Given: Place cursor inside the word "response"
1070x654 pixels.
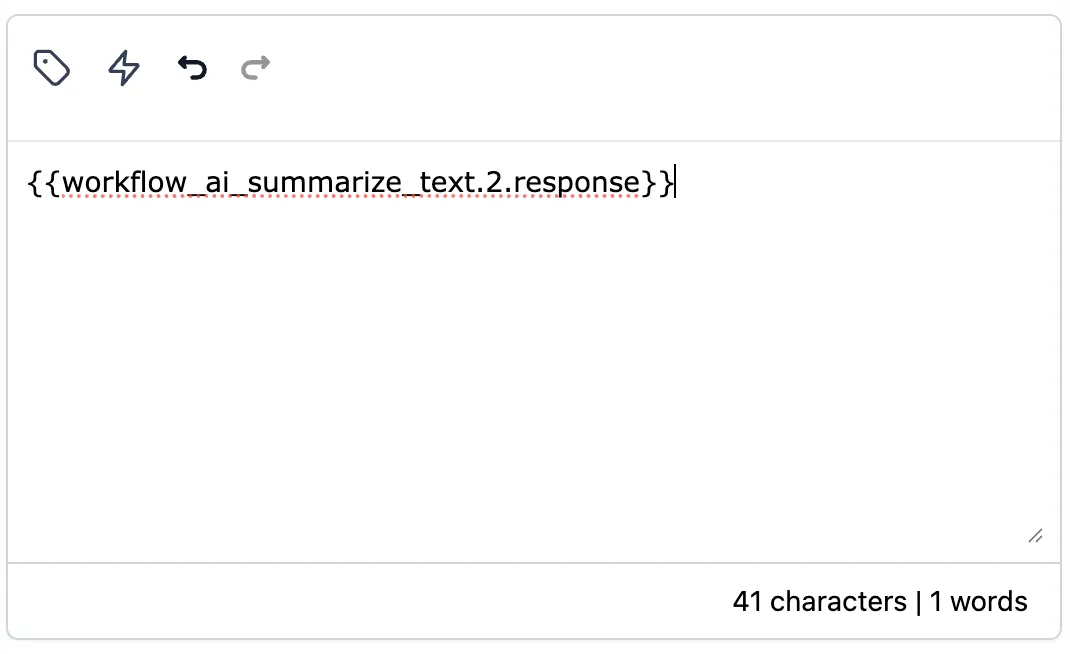Looking at the screenshot, I should [x=576, y=182].
